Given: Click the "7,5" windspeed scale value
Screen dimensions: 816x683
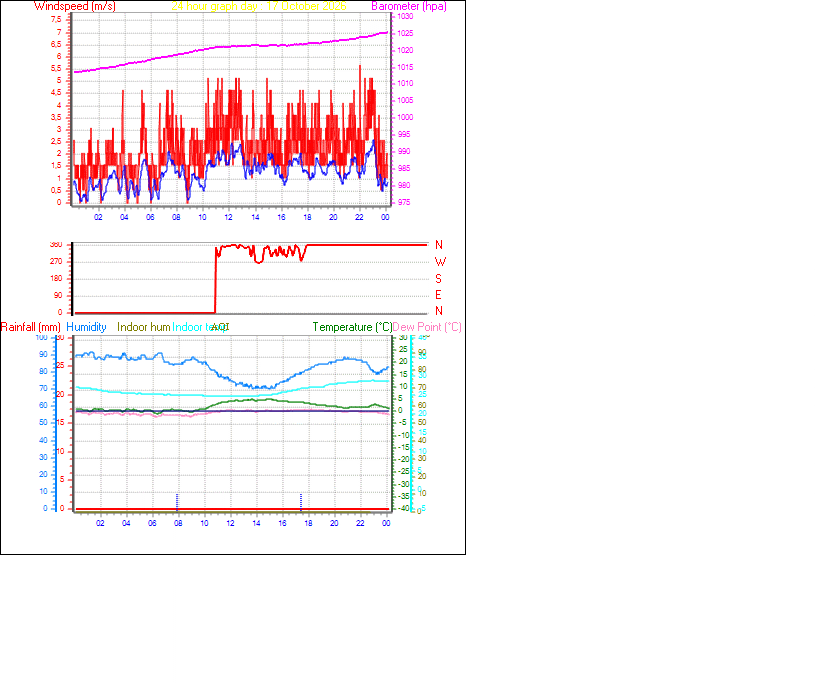Looking at the screenshot, I should tap(56, 19).
